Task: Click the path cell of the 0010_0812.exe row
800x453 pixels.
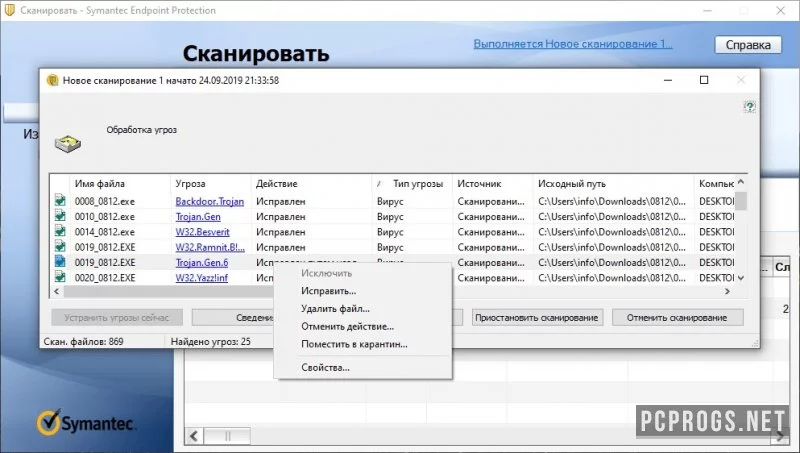Action: click(x=612, y=217)
